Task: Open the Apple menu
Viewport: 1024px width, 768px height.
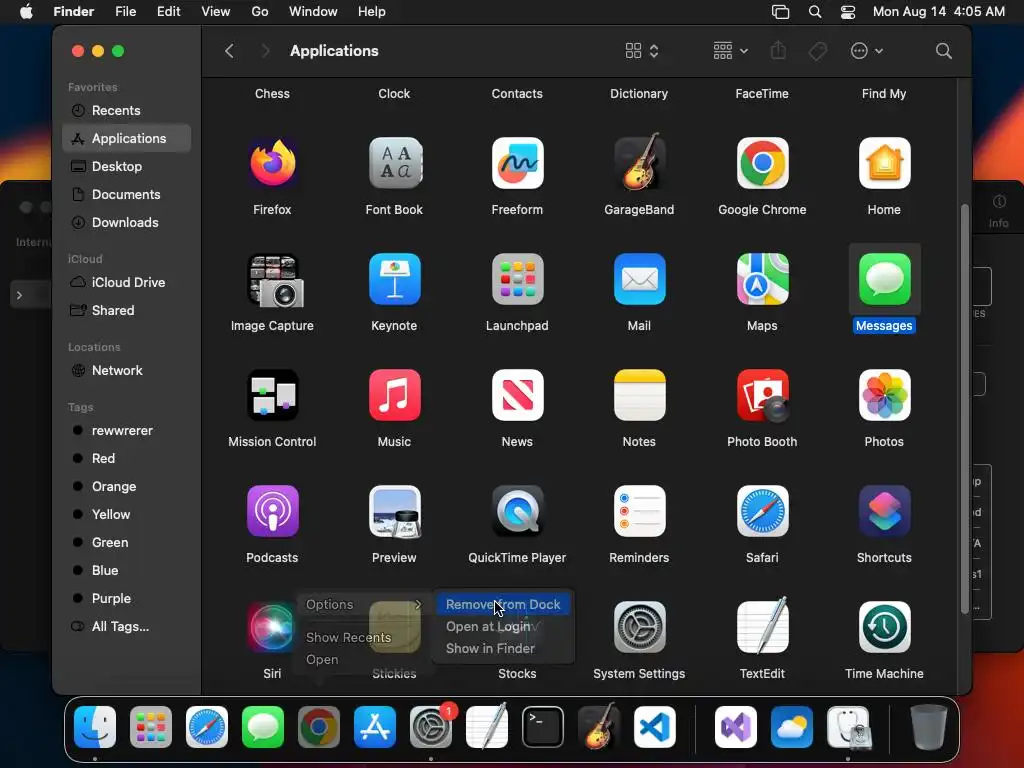Action: coord(26,12)
